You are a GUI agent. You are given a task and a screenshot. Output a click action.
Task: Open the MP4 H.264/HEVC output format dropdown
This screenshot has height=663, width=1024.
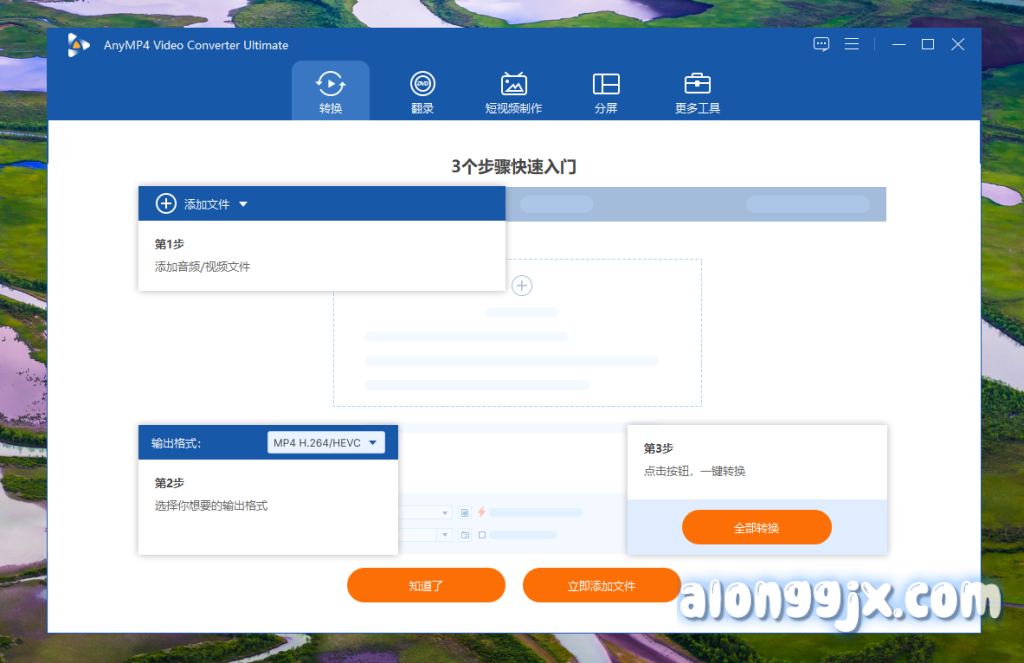click(326, 442)
